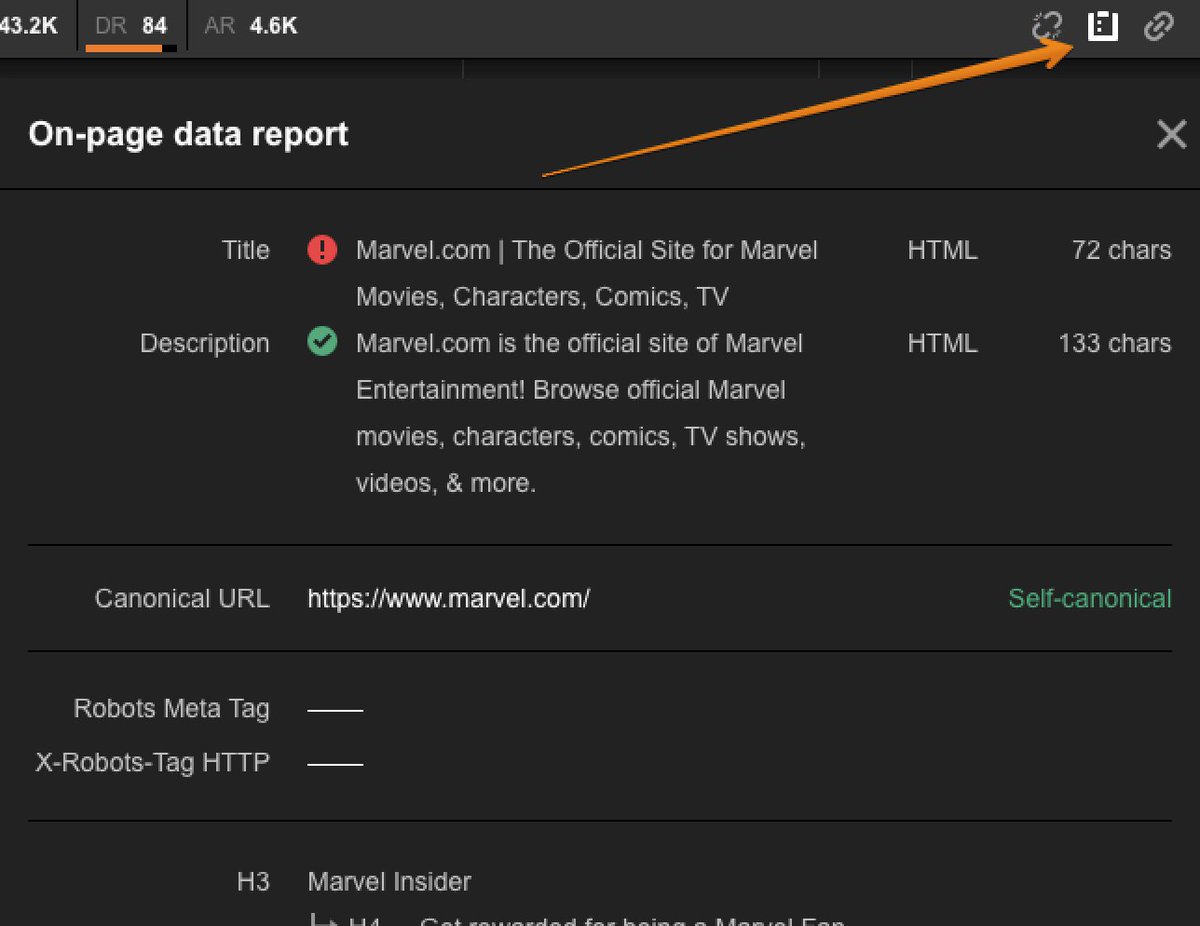
Task: Click the red warning icon beside Title
Action: [322, 250]
